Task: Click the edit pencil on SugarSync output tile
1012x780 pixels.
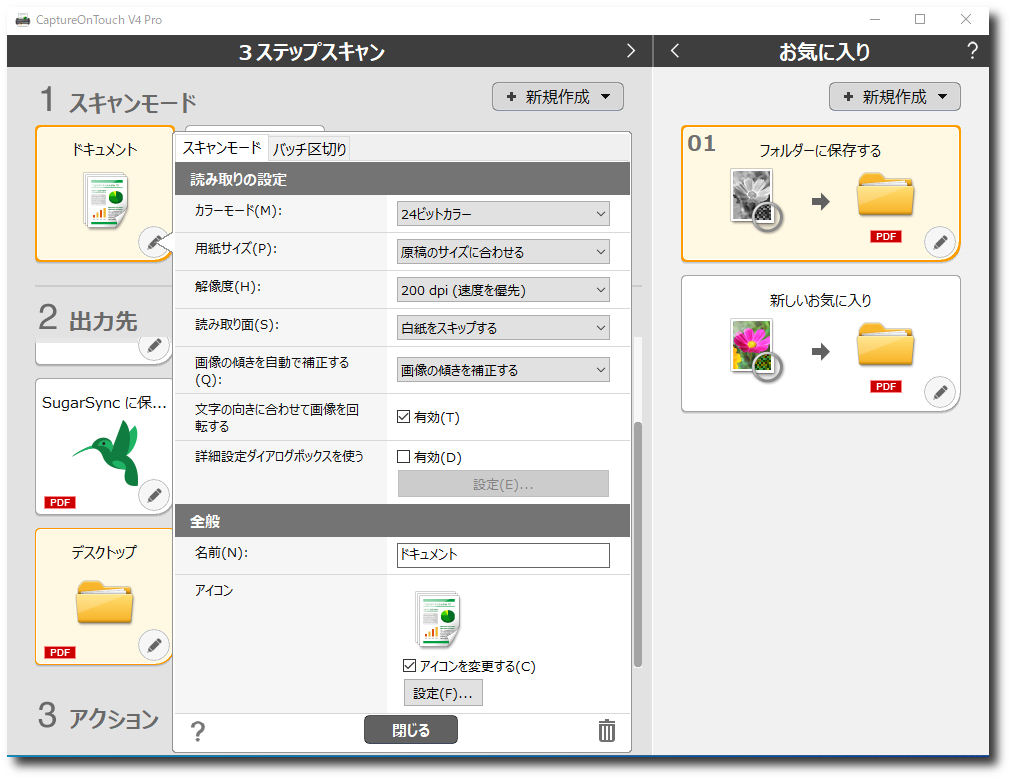Action: (153, 494)
